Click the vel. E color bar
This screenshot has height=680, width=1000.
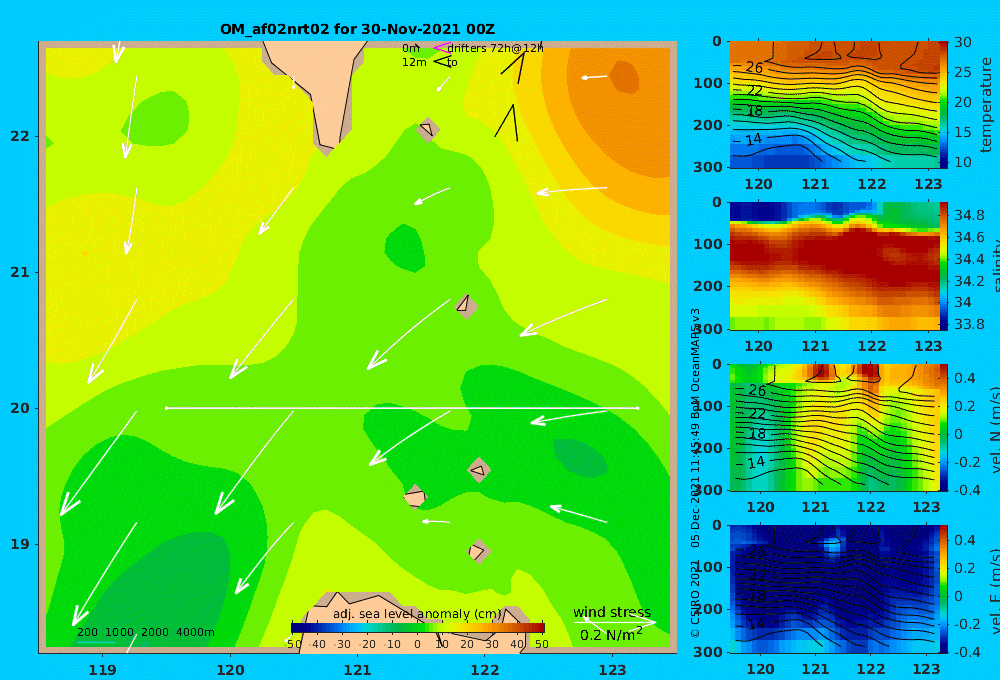pos(944,589)
